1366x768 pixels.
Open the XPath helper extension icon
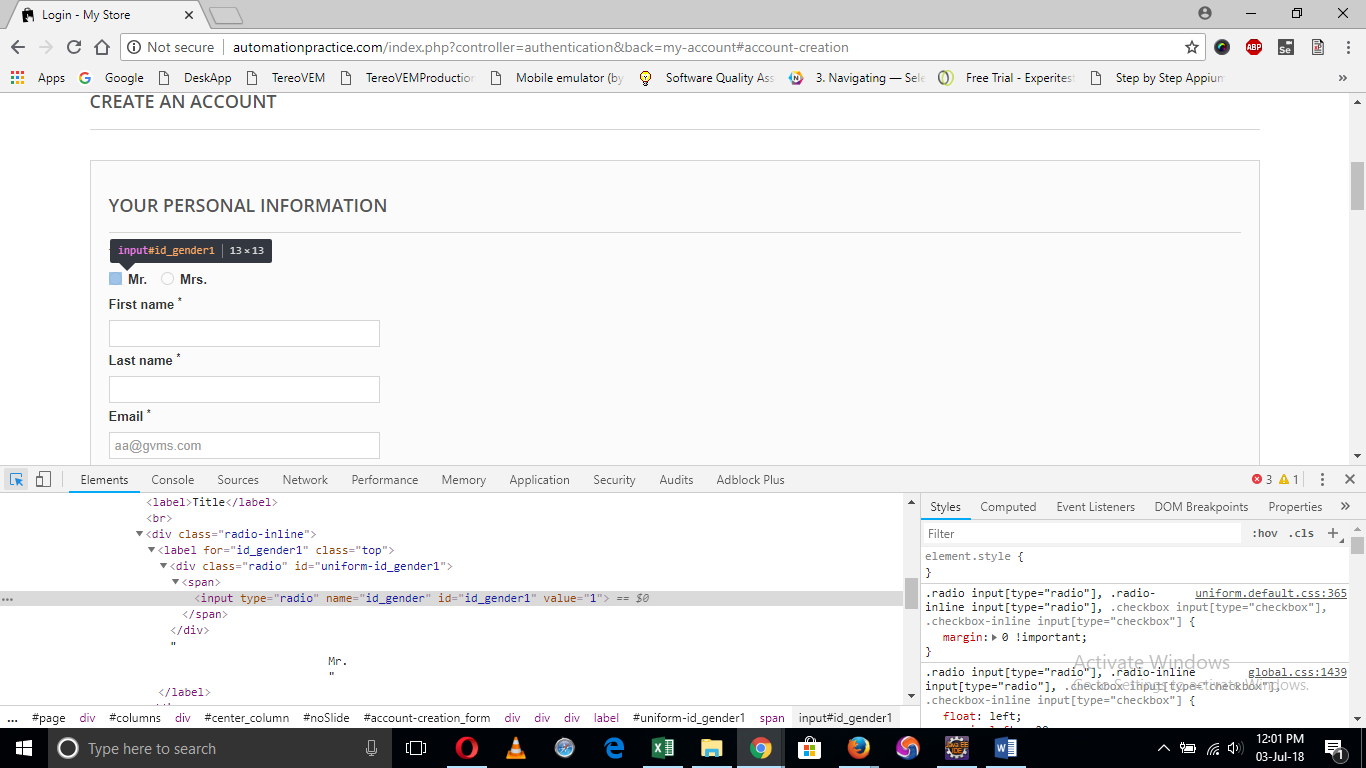[x=1318, y=47]
